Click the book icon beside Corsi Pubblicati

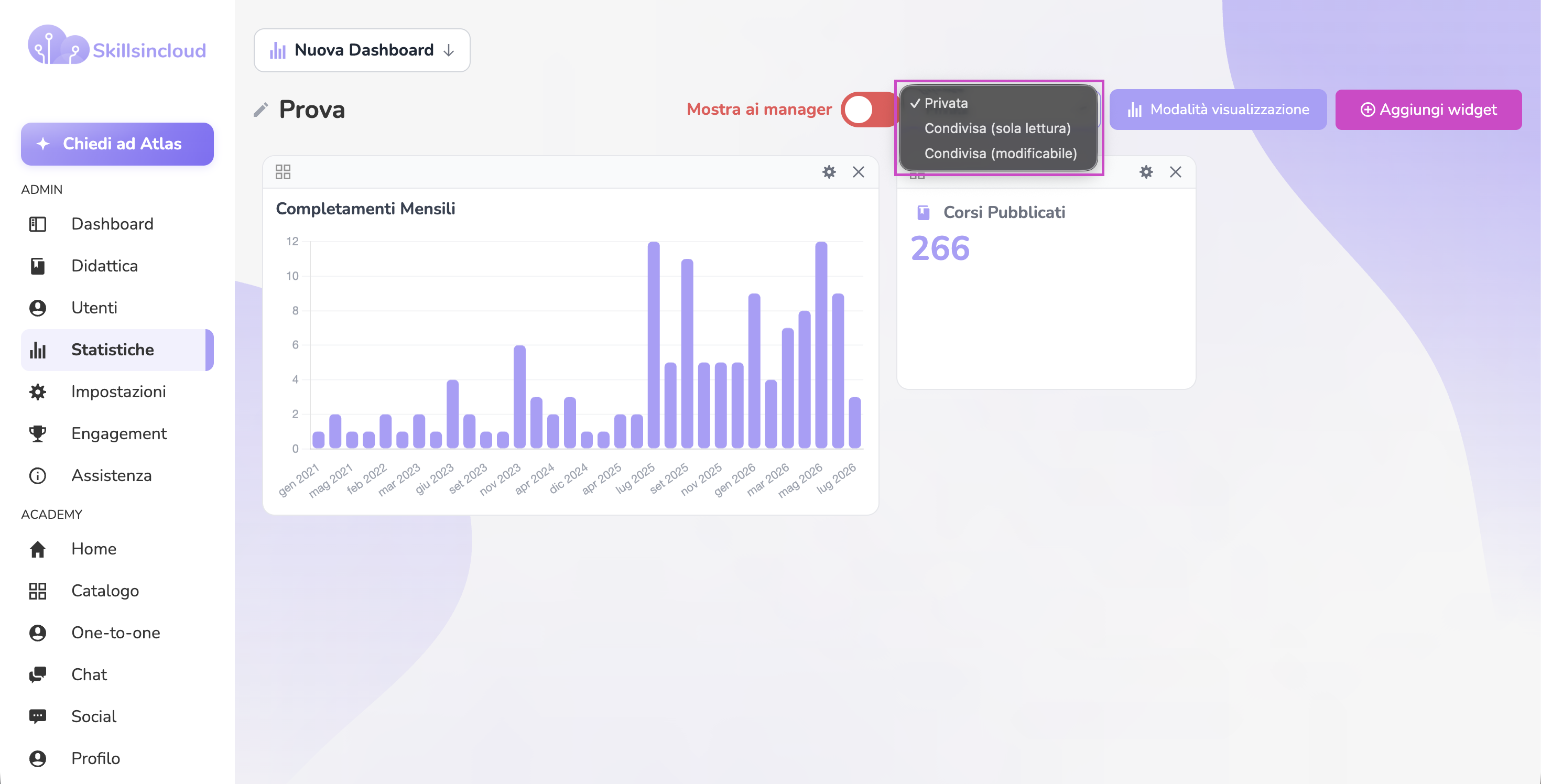(x=924, y=212)
